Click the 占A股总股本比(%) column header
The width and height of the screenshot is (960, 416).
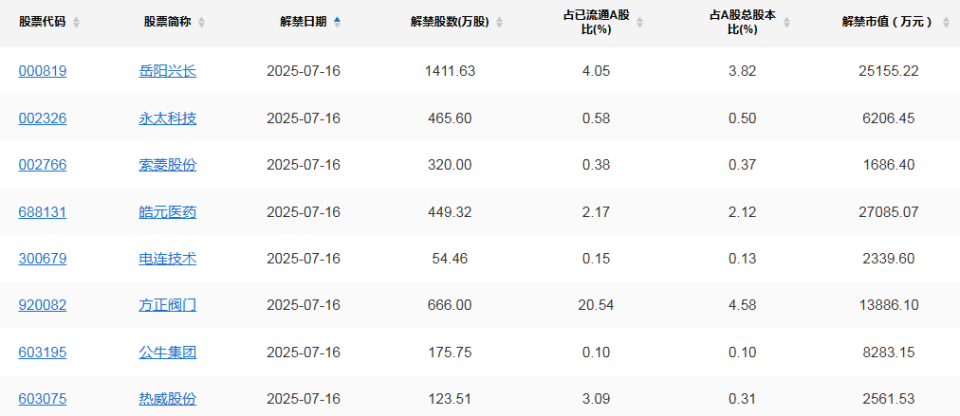(x=742, y=22)
